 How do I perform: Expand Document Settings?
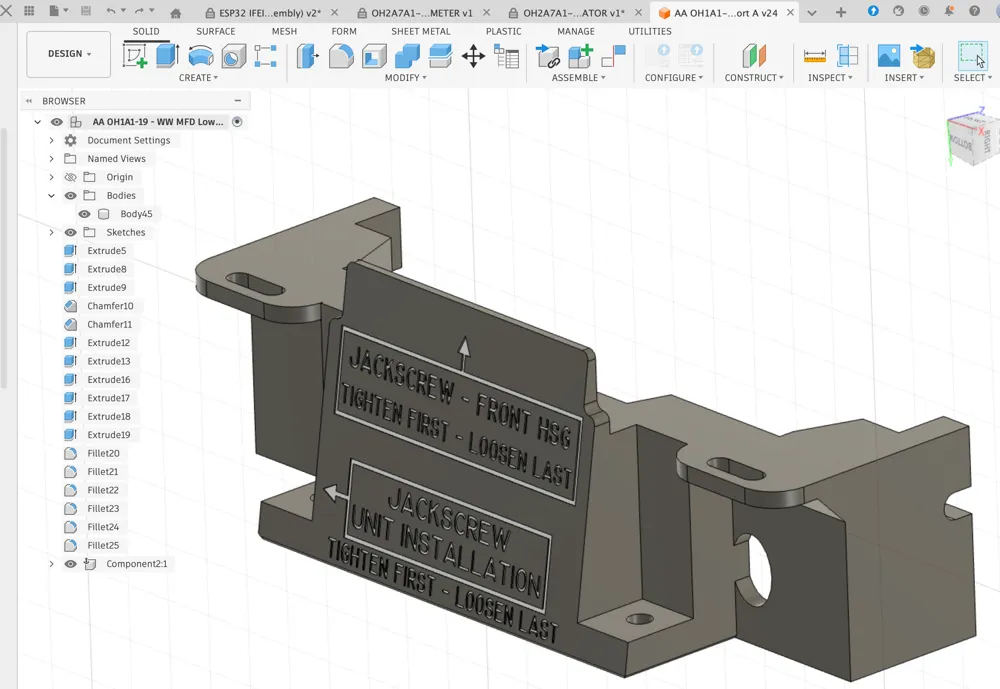[x=52, y=140]
